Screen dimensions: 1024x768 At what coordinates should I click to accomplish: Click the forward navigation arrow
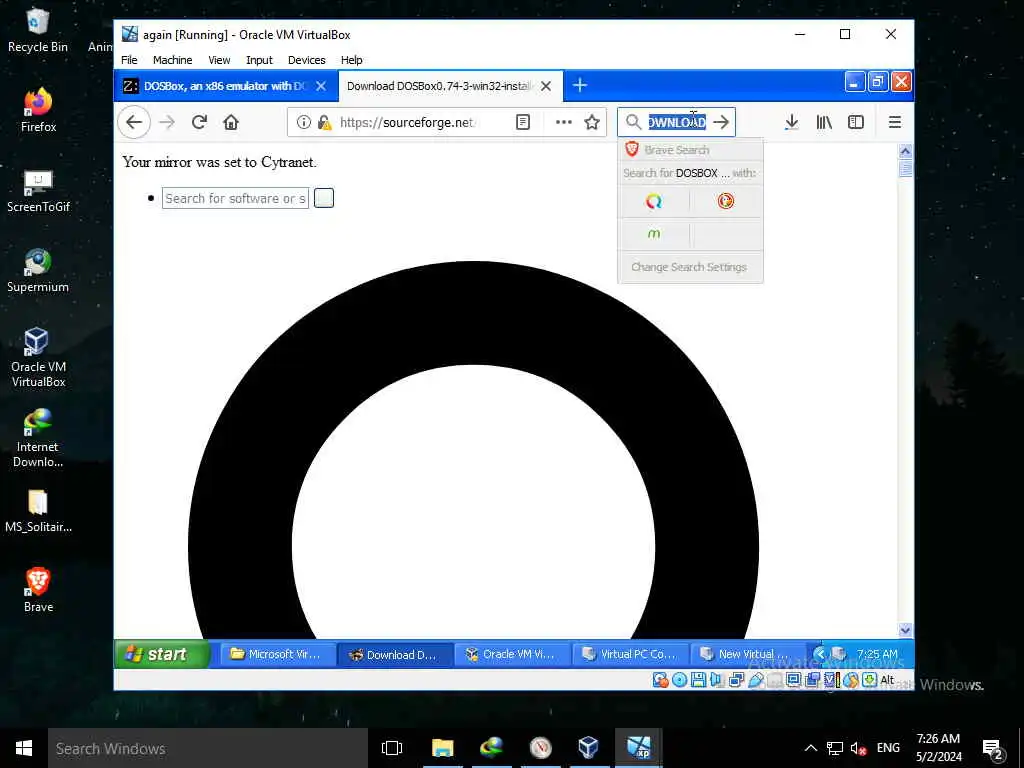pyautogui.click(x=167, y=122)
